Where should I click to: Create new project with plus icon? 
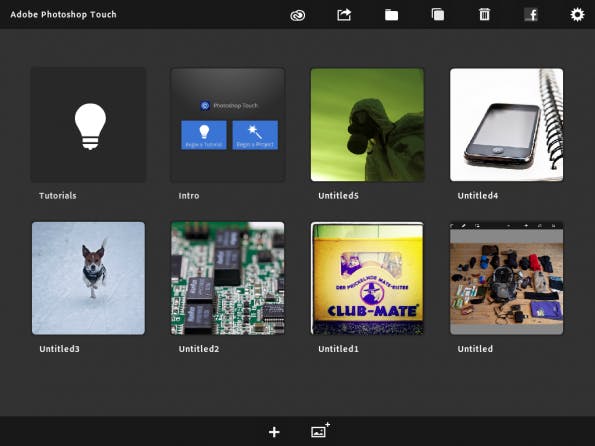(x=274, y=432)
